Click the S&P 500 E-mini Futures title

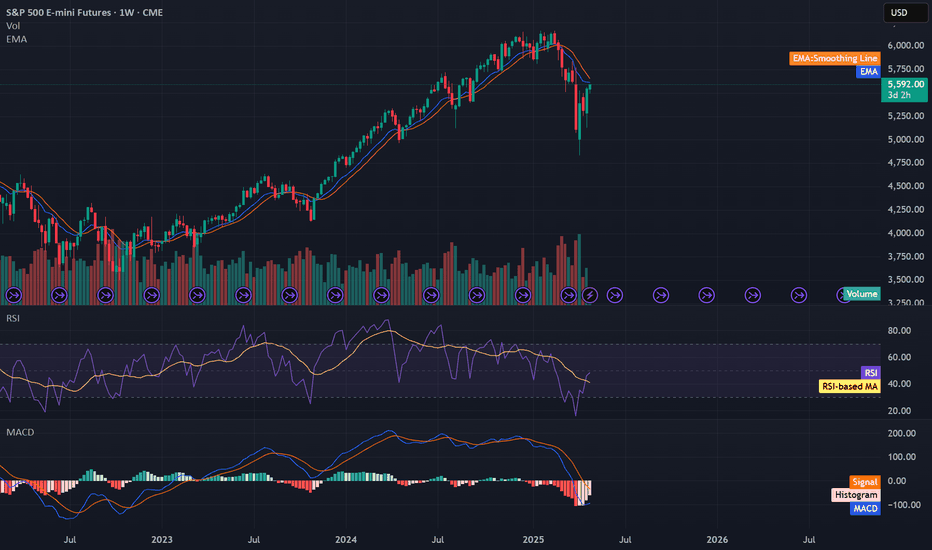[84, 12]
